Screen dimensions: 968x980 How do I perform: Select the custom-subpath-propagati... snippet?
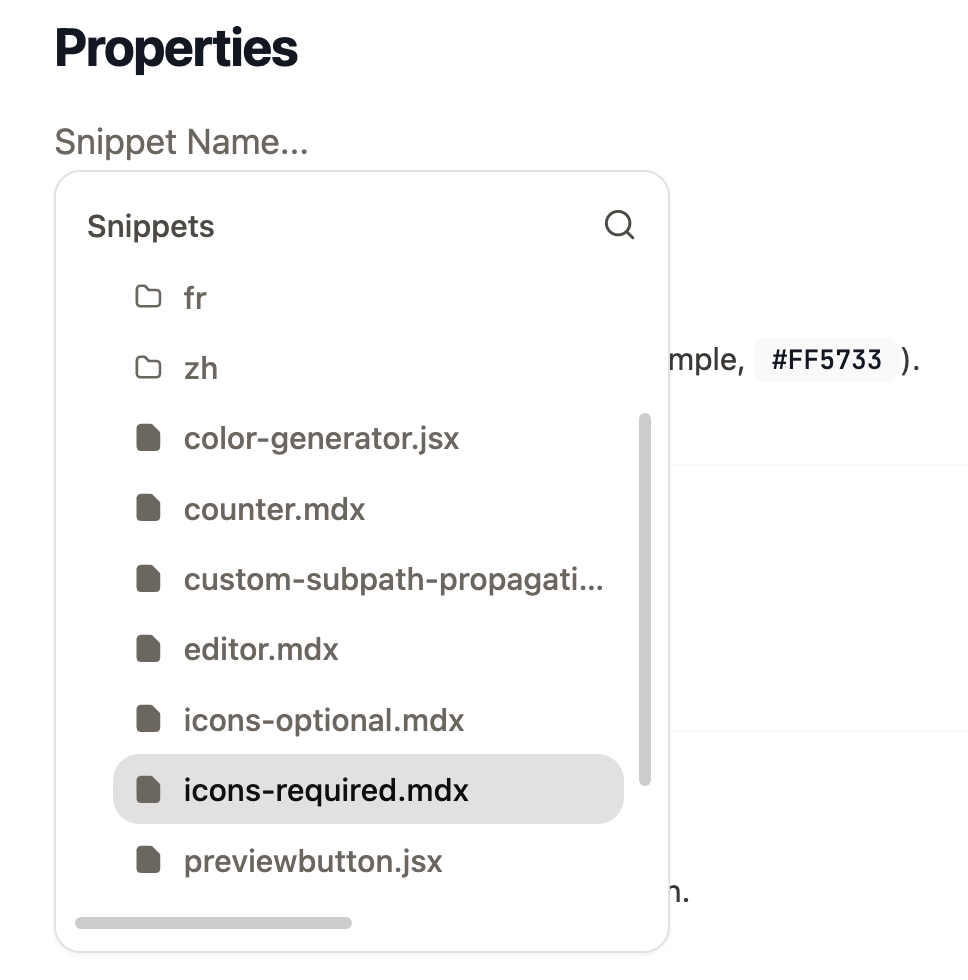393,578
